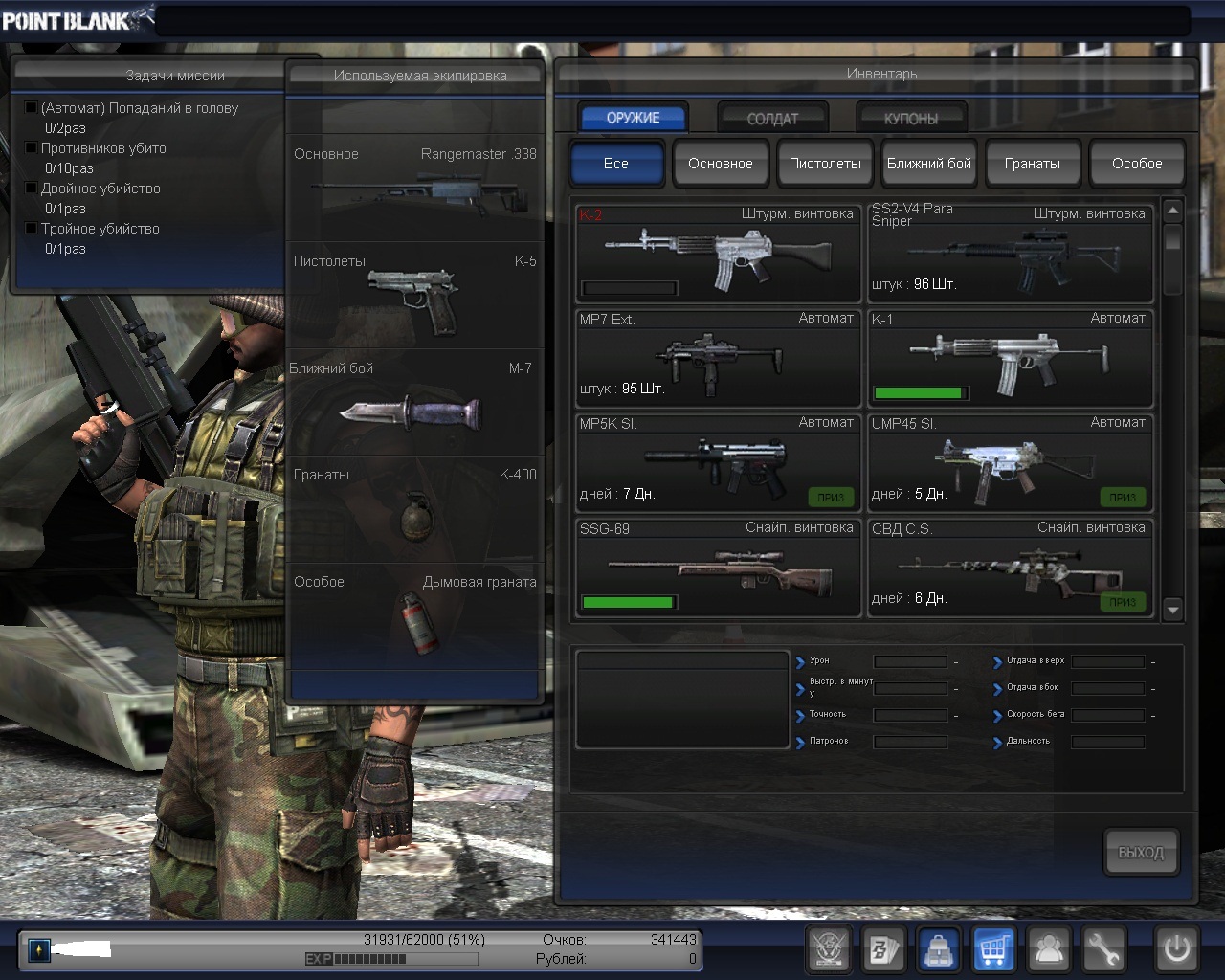Screen dimensions: 1225x980
Task: Click the K-1 green durability bar
Action: [920, 392]
